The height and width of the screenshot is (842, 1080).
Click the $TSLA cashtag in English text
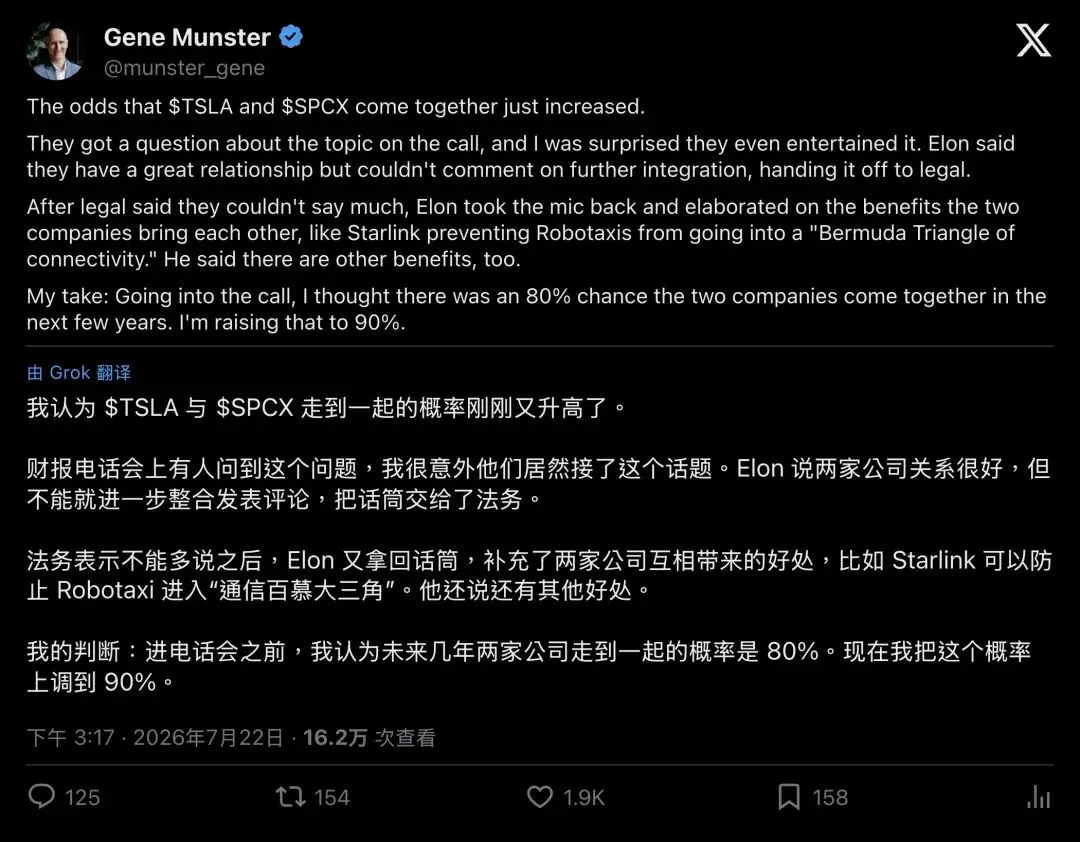tap(200, 106)
